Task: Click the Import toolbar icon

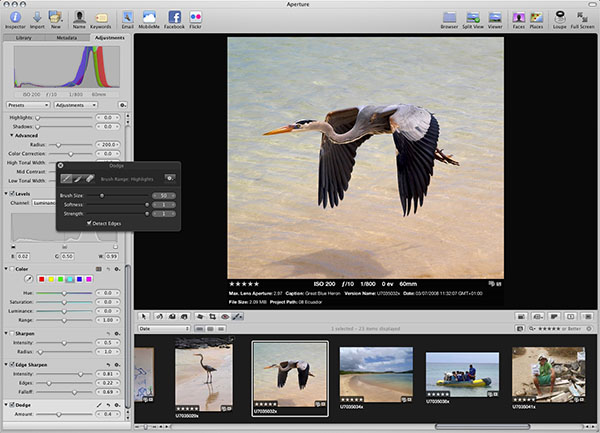Action: point(35,16)
